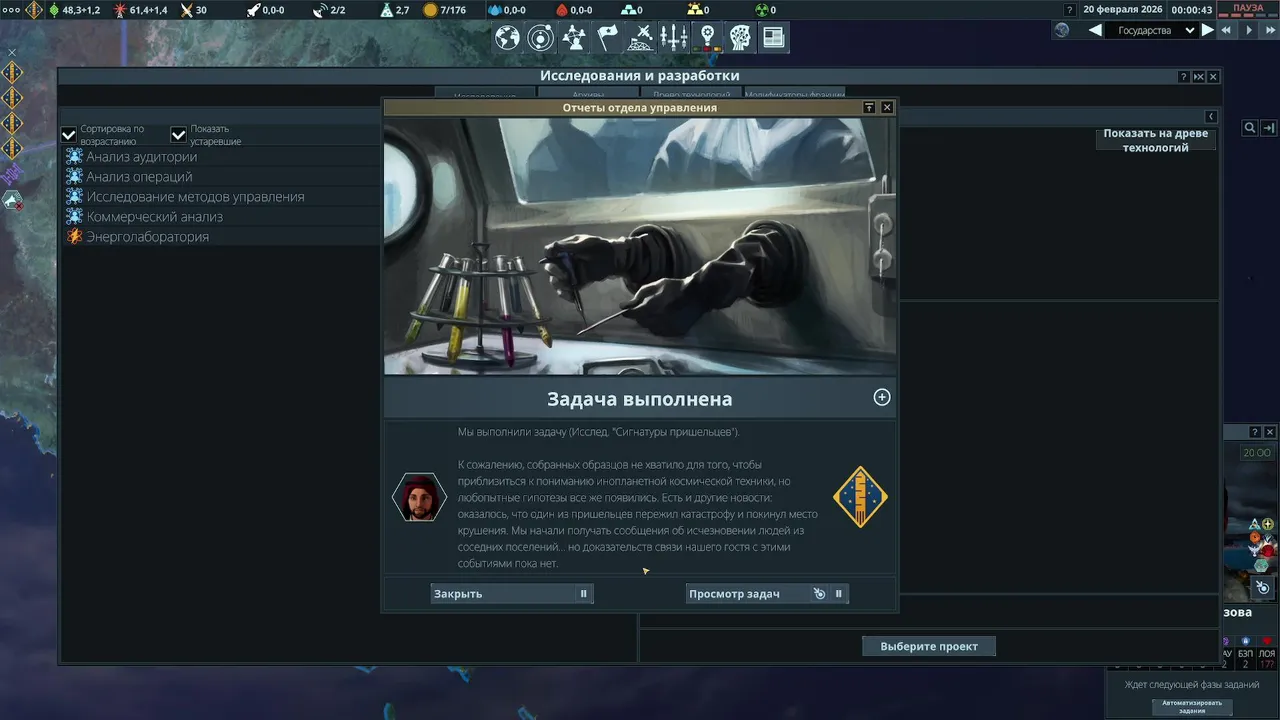Viewport: 1280px width, 720px height.
Task: Toggle the ascending sort checkbox (Сортировка по возрастанию)
Action: [69, 135]
